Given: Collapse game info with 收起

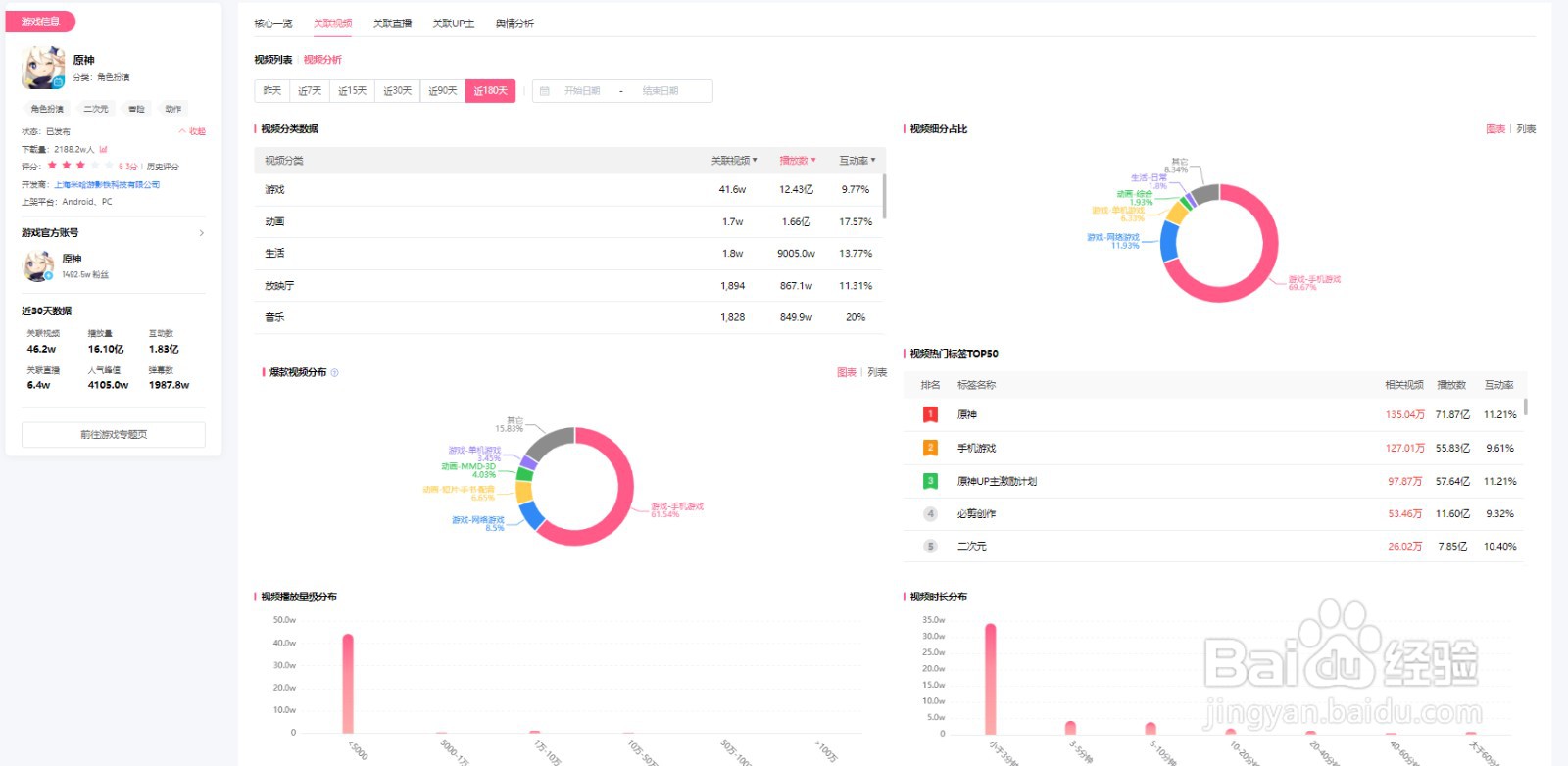Looking at the screenshot, I should [192, 131].
